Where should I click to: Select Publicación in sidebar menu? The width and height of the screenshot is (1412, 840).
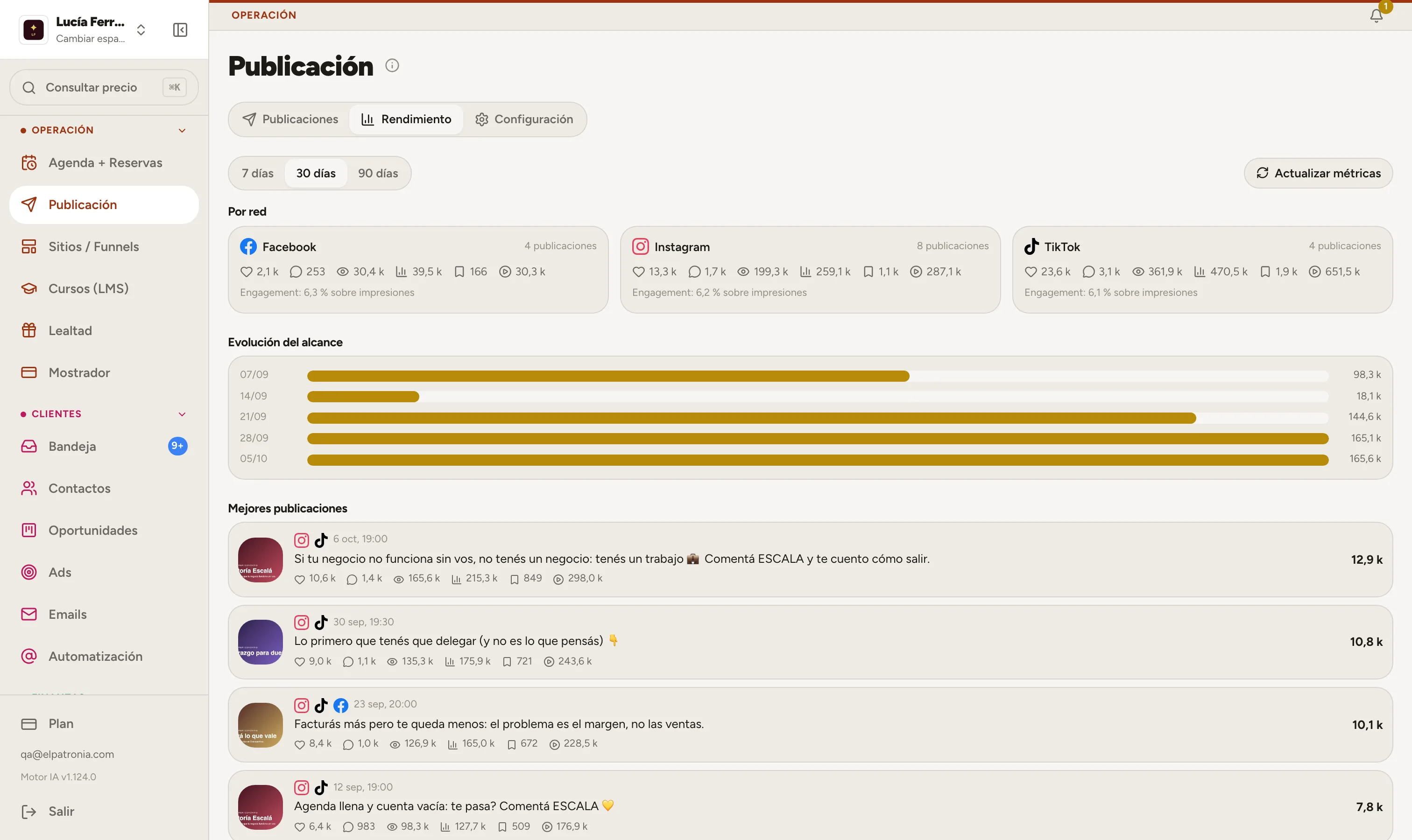tap(104, 205)
